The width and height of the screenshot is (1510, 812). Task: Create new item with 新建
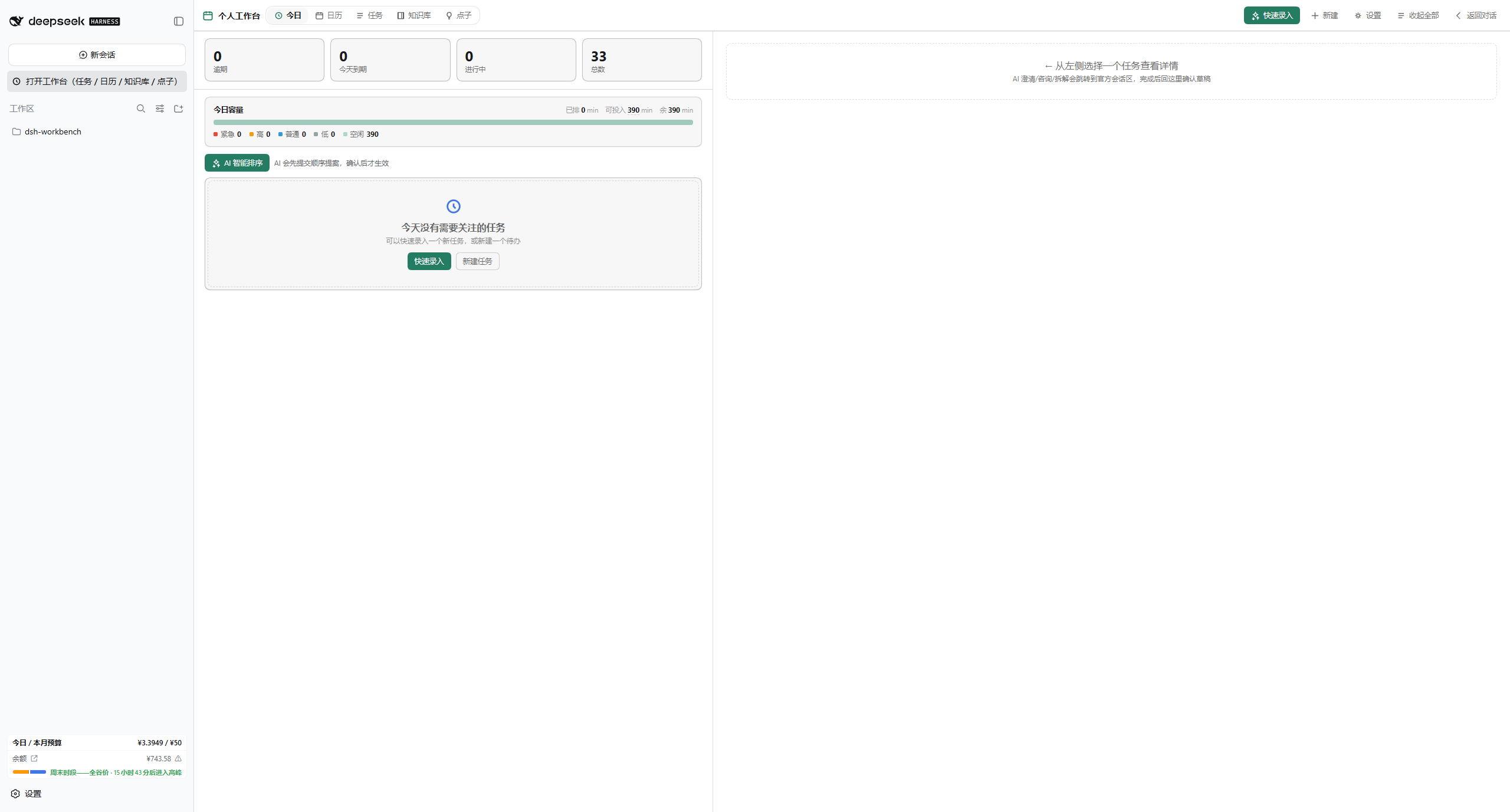(x=1324, y=15)
